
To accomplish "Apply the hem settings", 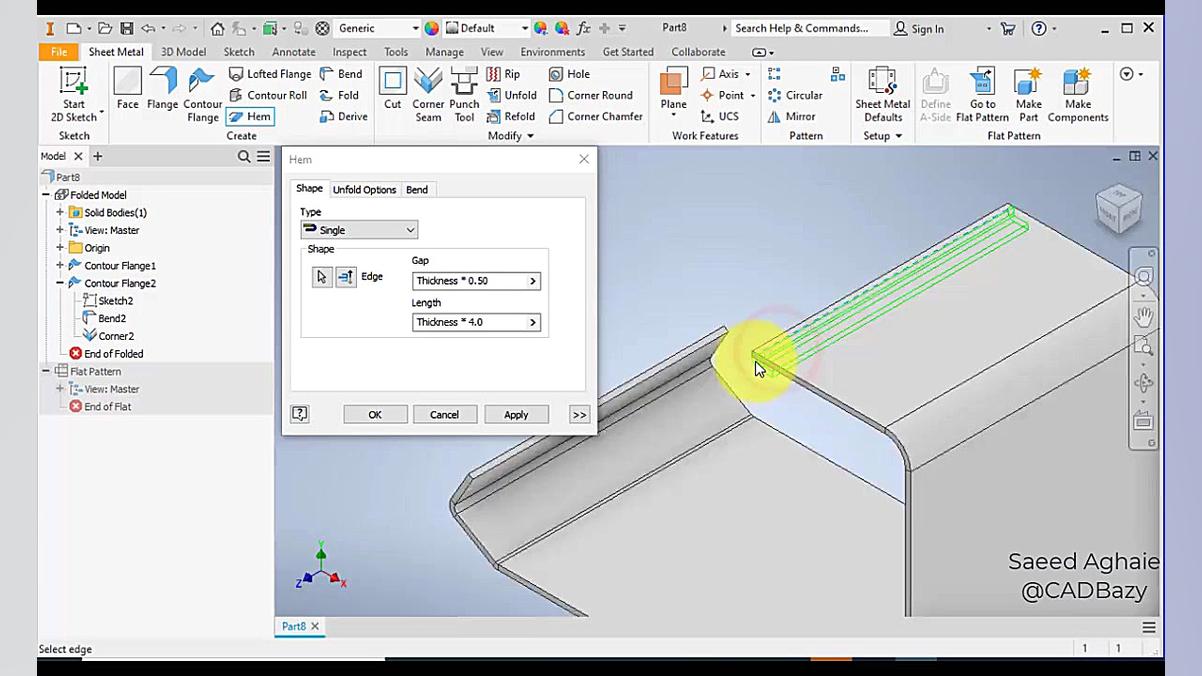I will point(516,414).
